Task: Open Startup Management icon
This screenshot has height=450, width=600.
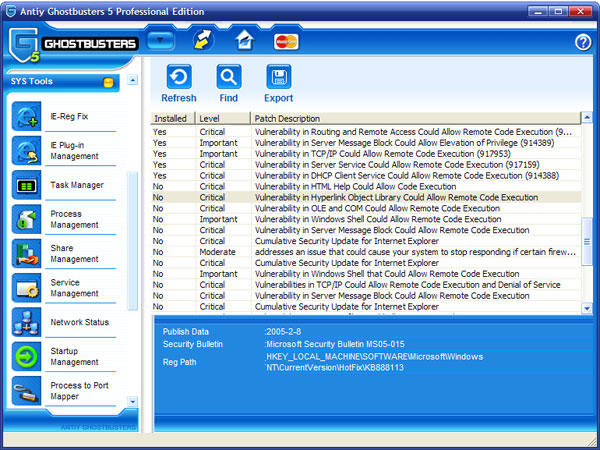Action: pos(26,357)
